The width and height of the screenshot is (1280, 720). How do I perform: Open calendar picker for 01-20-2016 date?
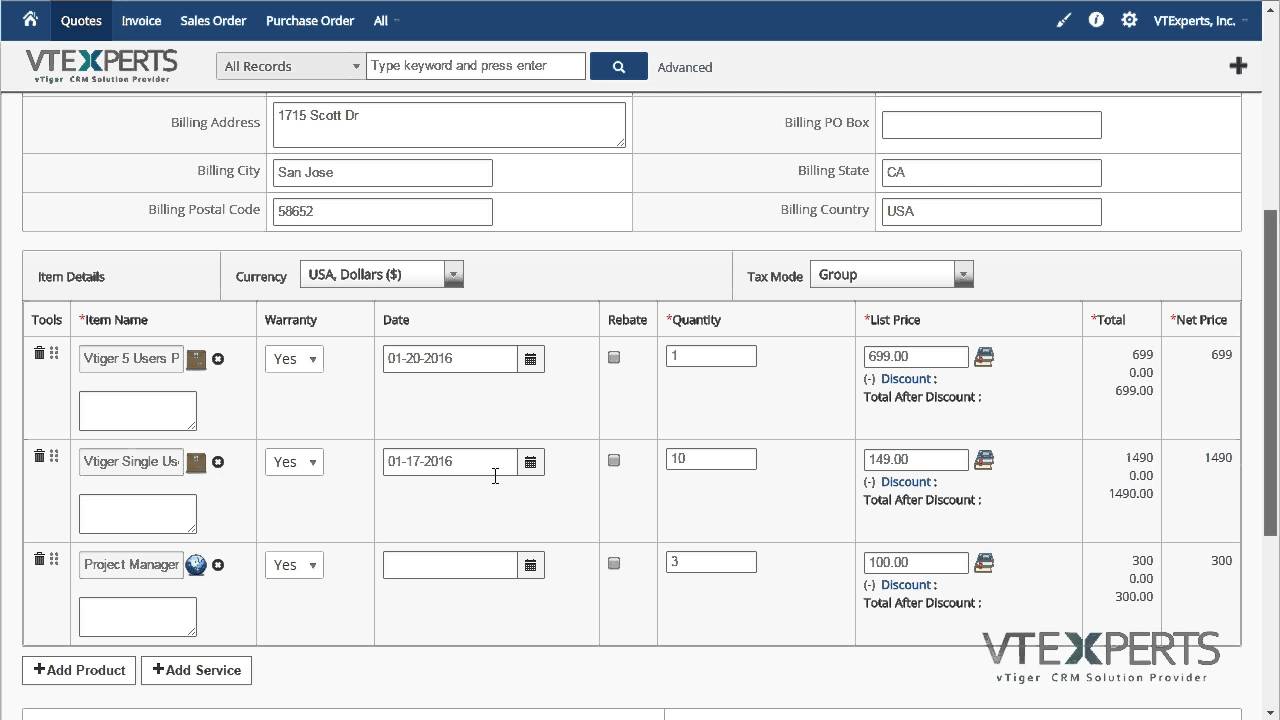[x=531, y=359]
